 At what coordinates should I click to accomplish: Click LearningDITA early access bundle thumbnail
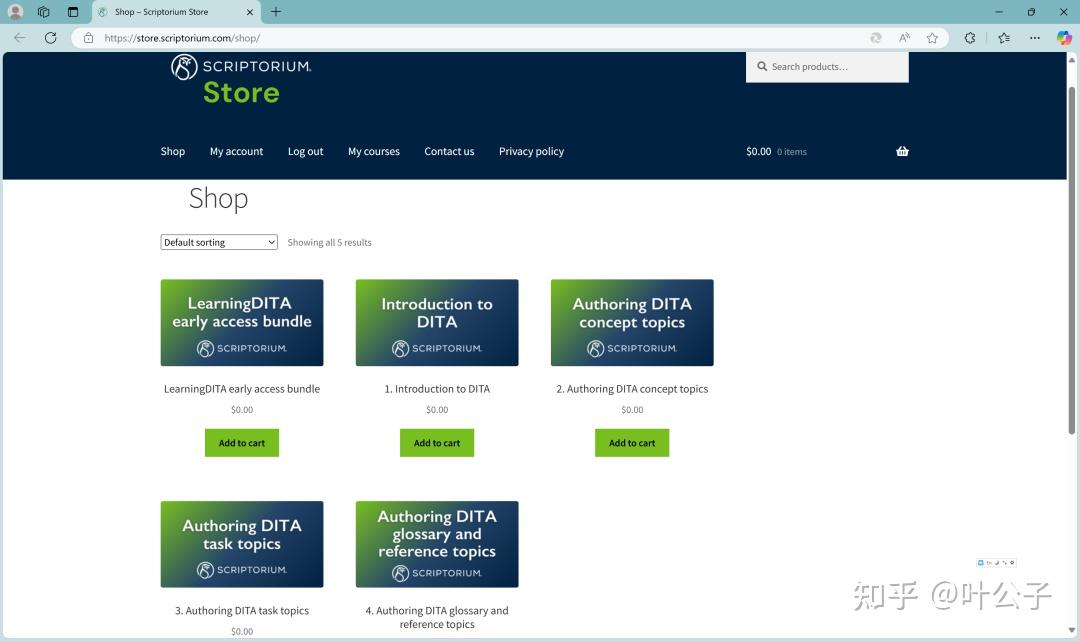[242, 322]
